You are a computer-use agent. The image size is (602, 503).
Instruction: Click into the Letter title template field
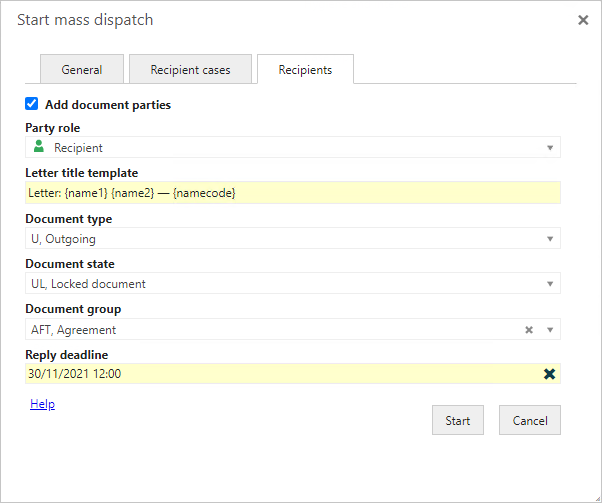click(x=292, y=193)
